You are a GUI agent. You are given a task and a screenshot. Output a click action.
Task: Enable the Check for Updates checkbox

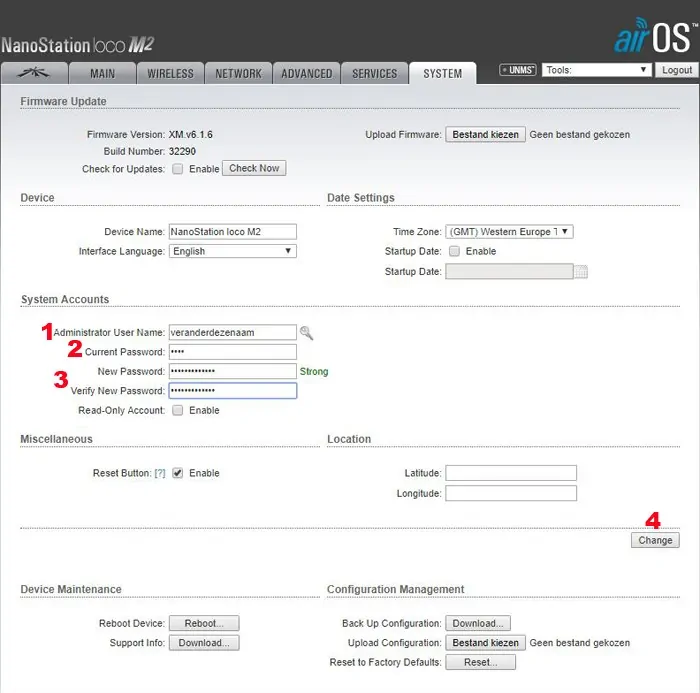tap(178, 169)
